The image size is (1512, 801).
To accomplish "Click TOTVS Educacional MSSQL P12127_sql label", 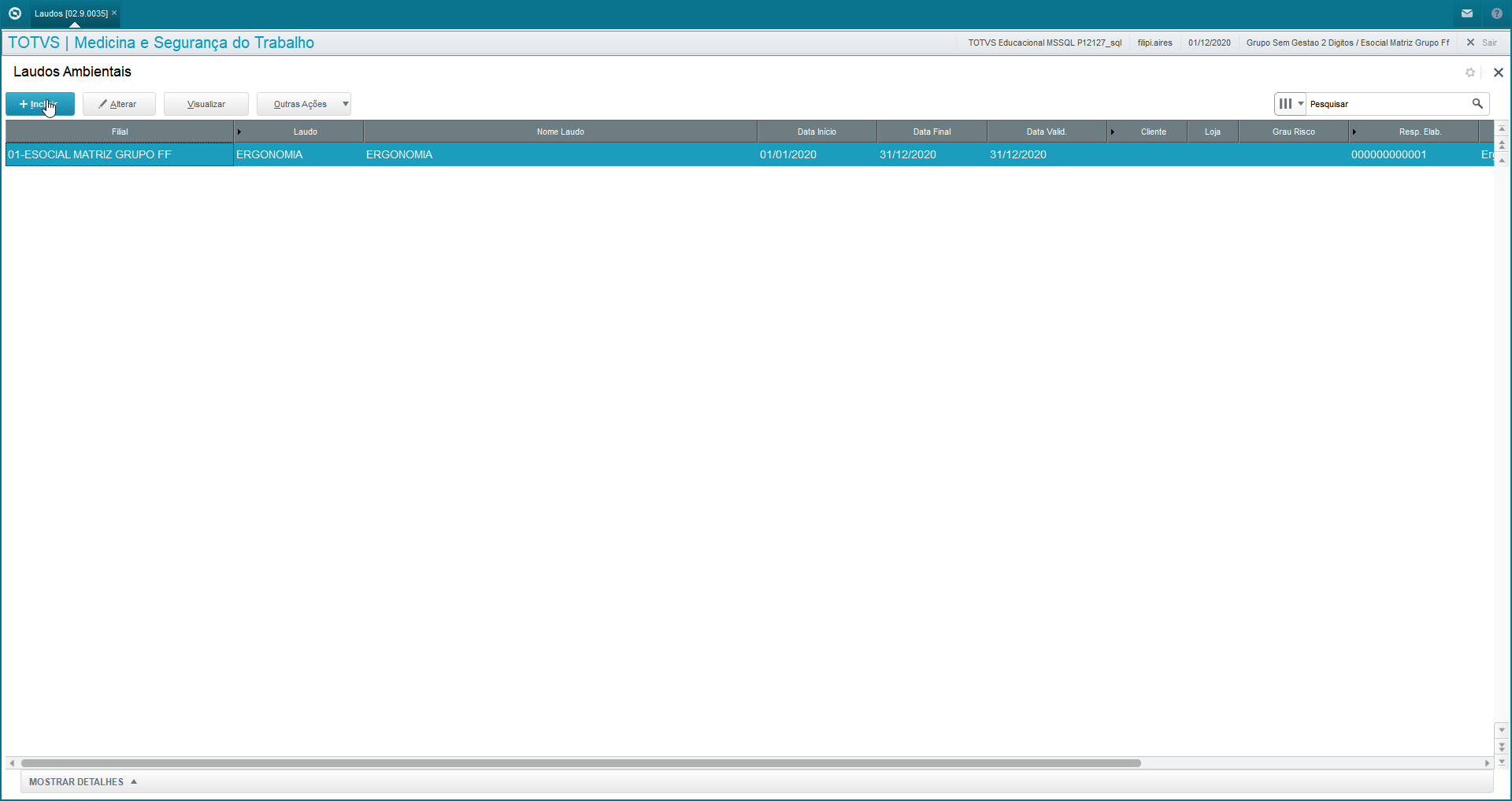I will [1045, 43].
